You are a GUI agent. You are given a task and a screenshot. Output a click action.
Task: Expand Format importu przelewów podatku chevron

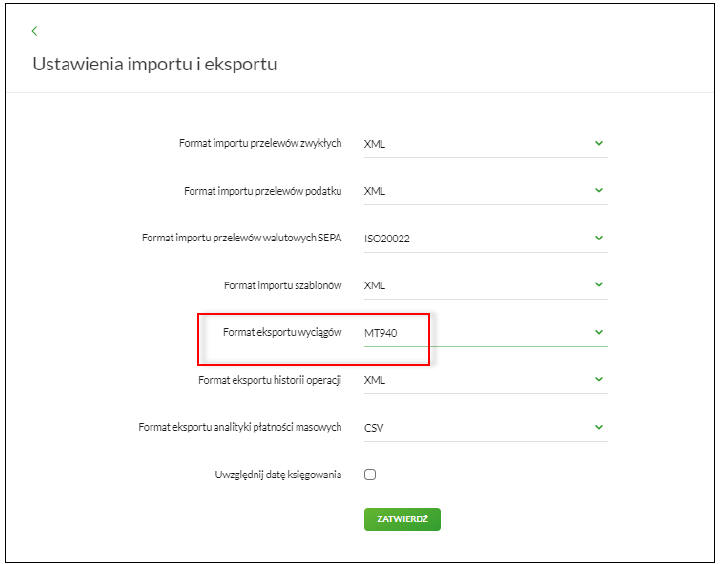pos(599,190)
